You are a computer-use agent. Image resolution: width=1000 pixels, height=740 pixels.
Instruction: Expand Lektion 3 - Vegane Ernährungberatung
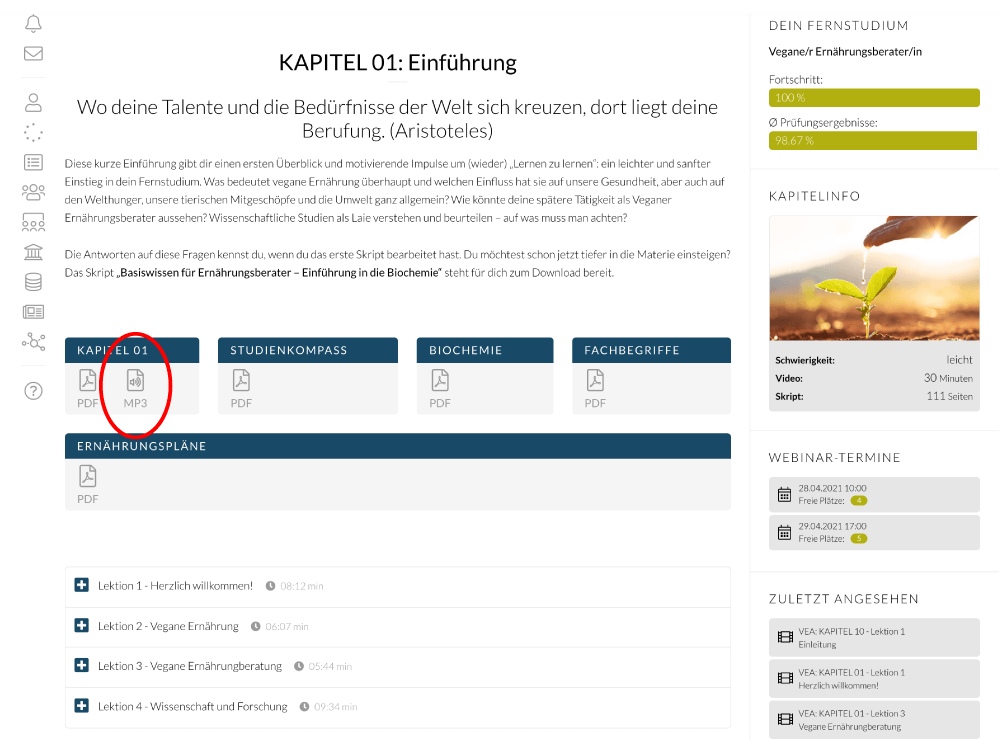(82, 665)
